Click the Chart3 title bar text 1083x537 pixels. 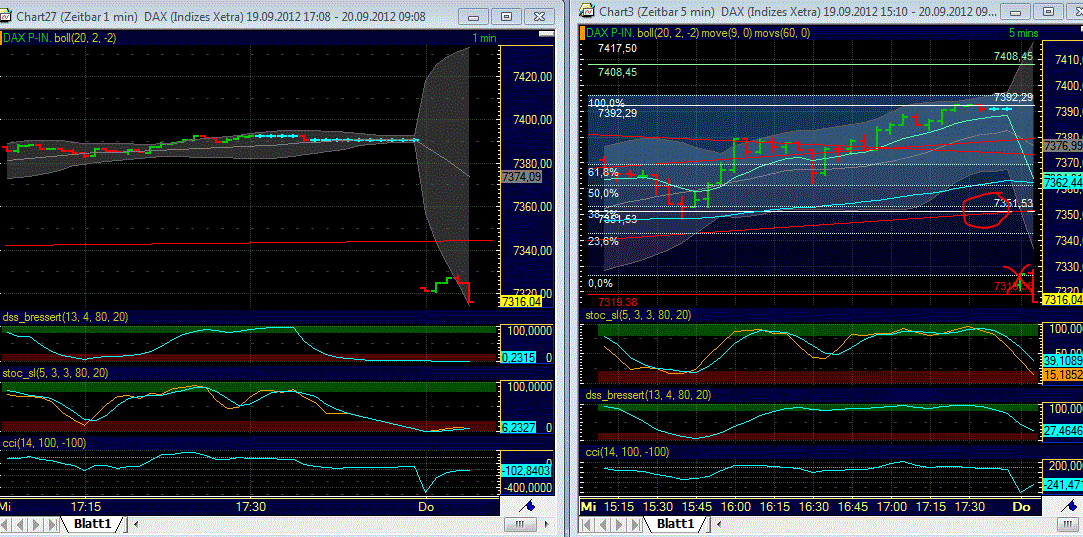point(798,11)
